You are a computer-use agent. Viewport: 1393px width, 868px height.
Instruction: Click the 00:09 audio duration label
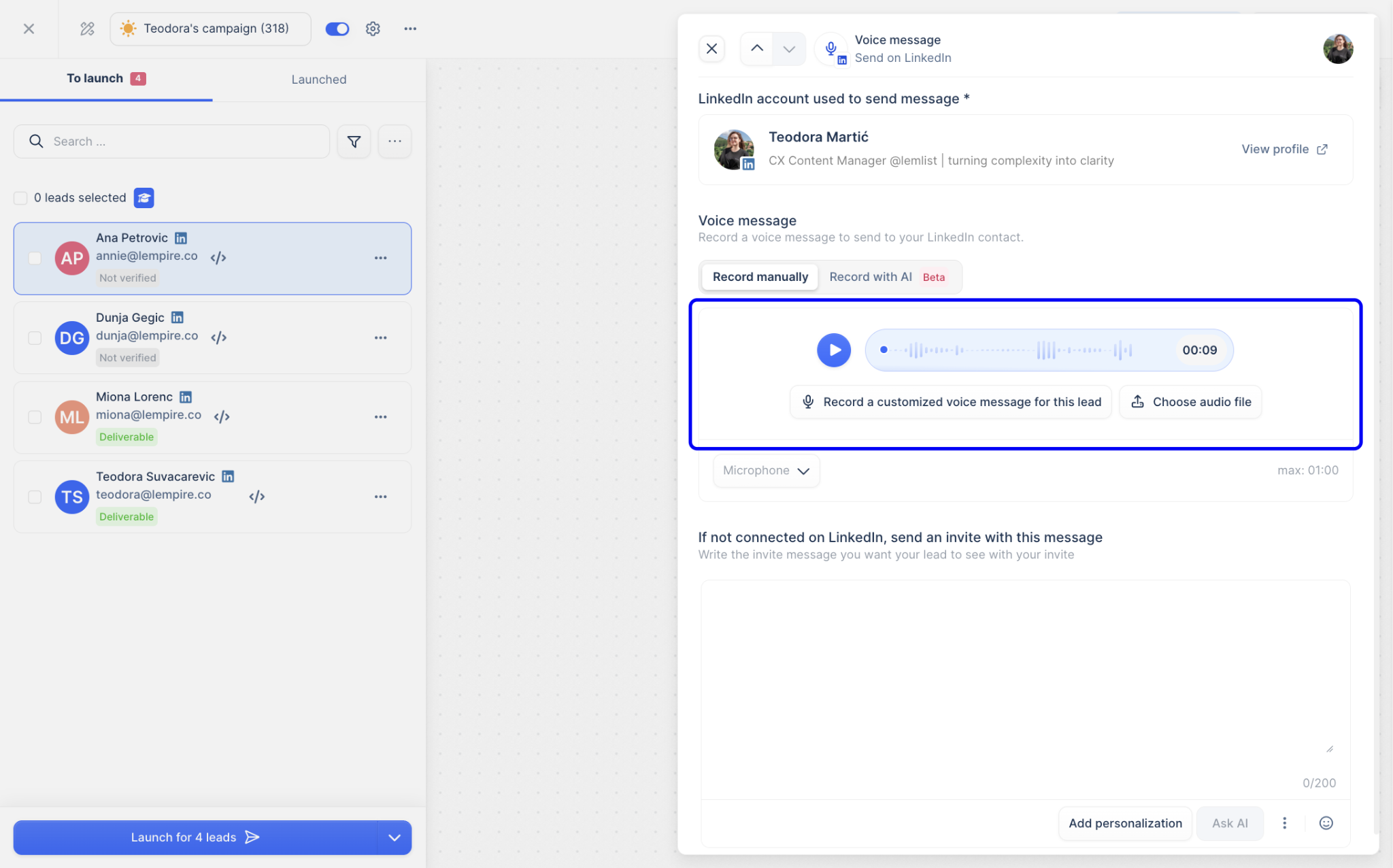coord(1200,350)
